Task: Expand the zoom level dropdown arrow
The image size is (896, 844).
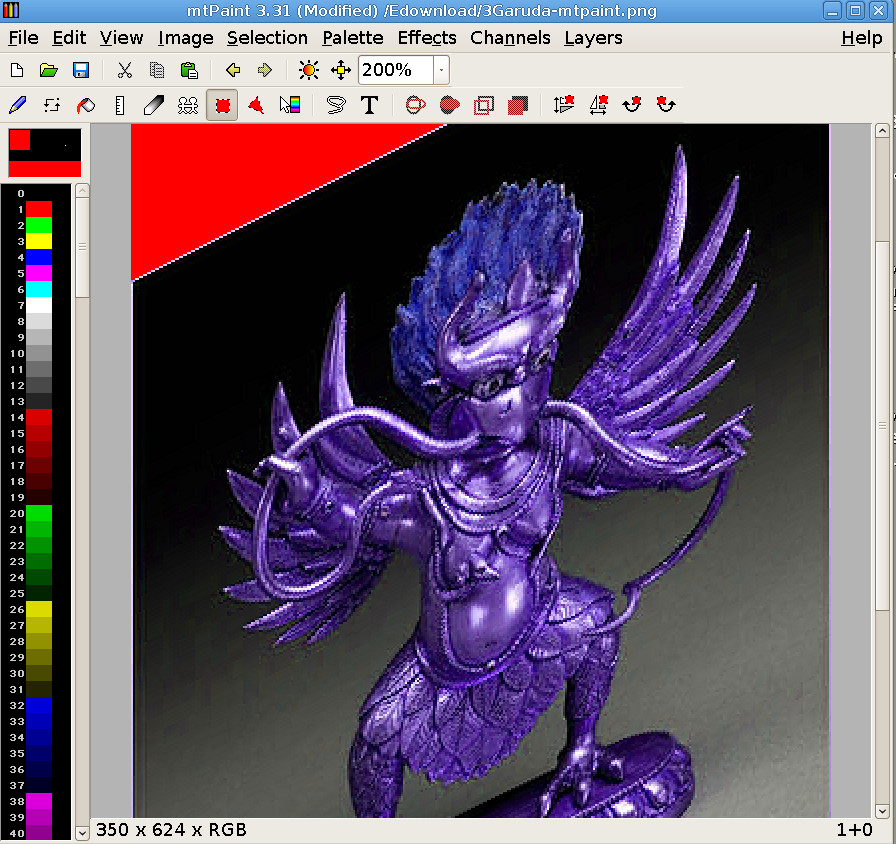Action: pos(441,70)
